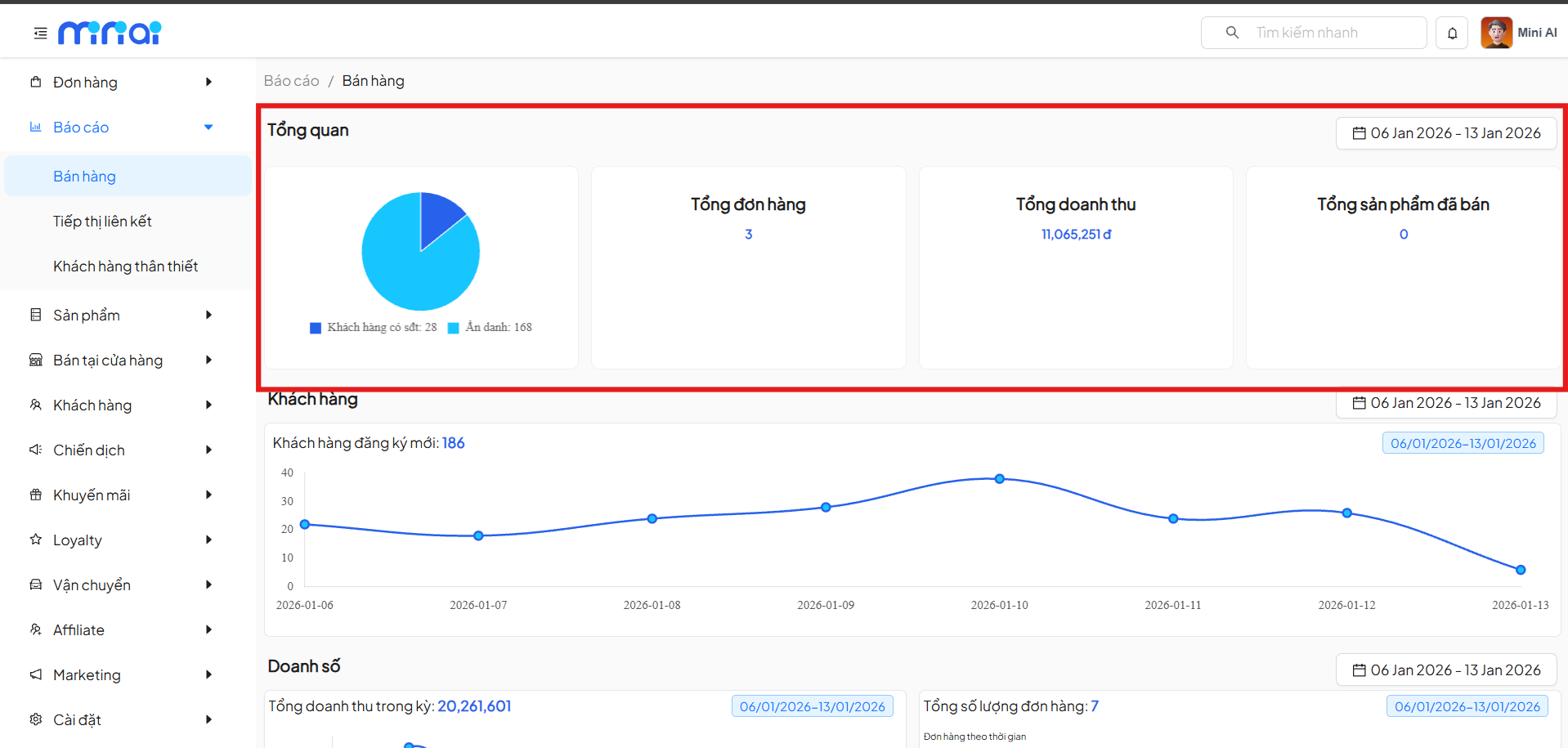This screenshot has height=748, width=1568.
Task: Click the Bán tại cửa hàng store icon
Action: (36, 360)
